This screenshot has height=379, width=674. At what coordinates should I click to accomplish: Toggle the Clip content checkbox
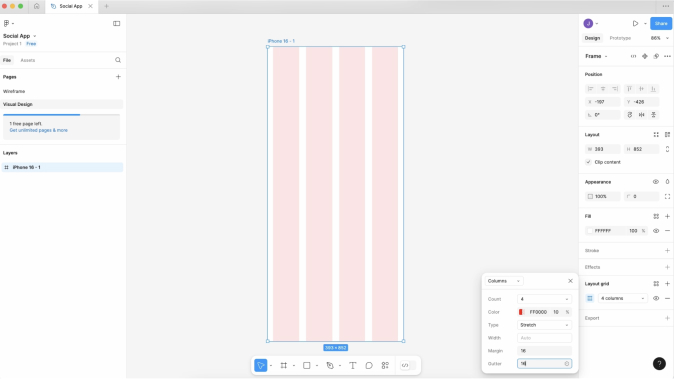point(588,162)
